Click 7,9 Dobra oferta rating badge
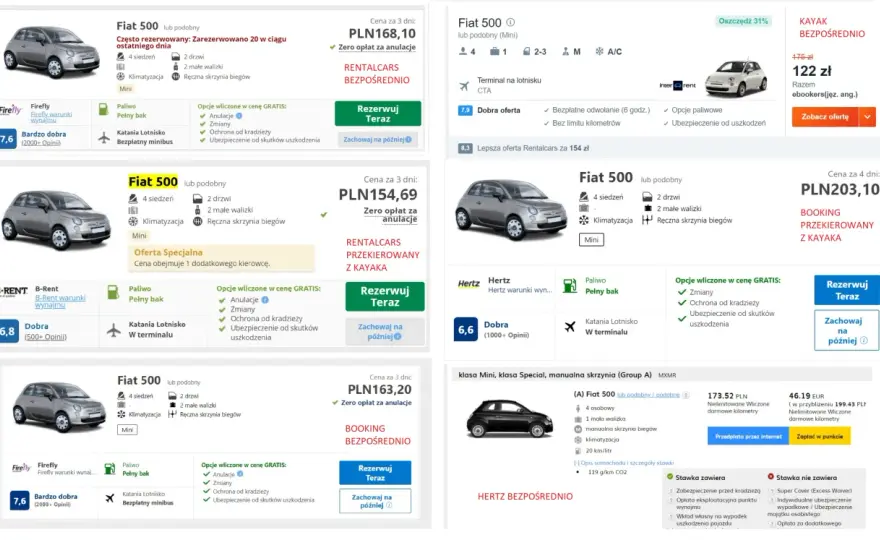880x540 pixels. coord(465,110)
